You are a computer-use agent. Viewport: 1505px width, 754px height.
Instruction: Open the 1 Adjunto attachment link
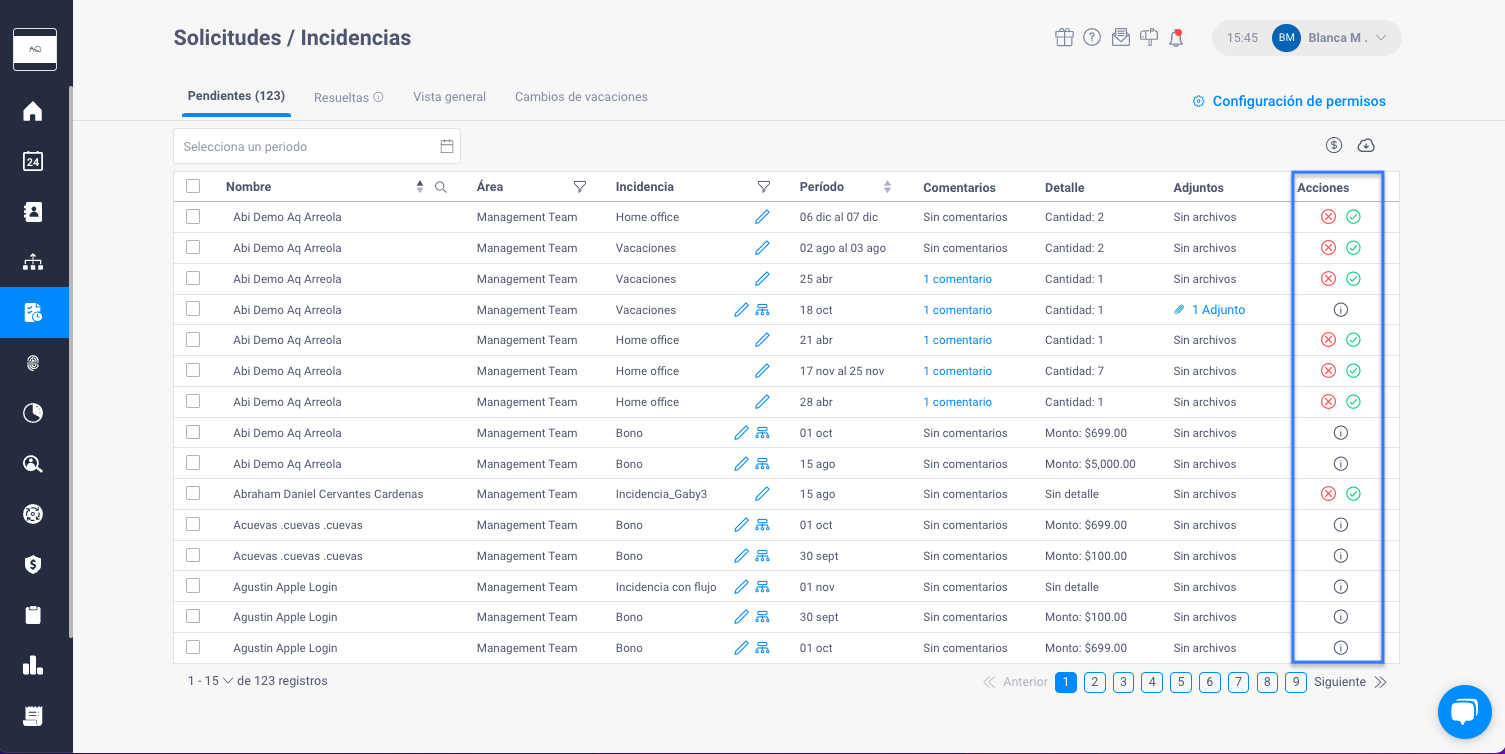click(x=1210, y=310)
